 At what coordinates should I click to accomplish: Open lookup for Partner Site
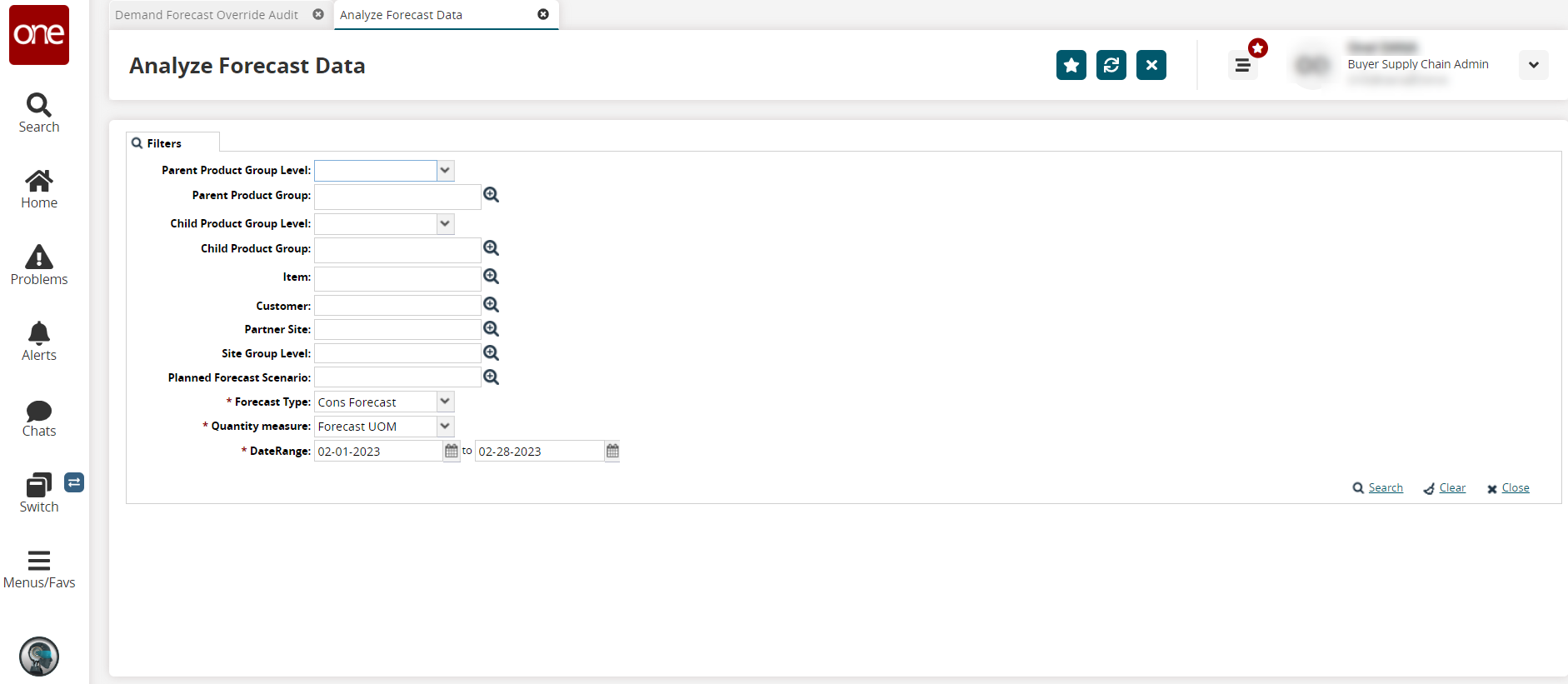click(x=492, y=329)
